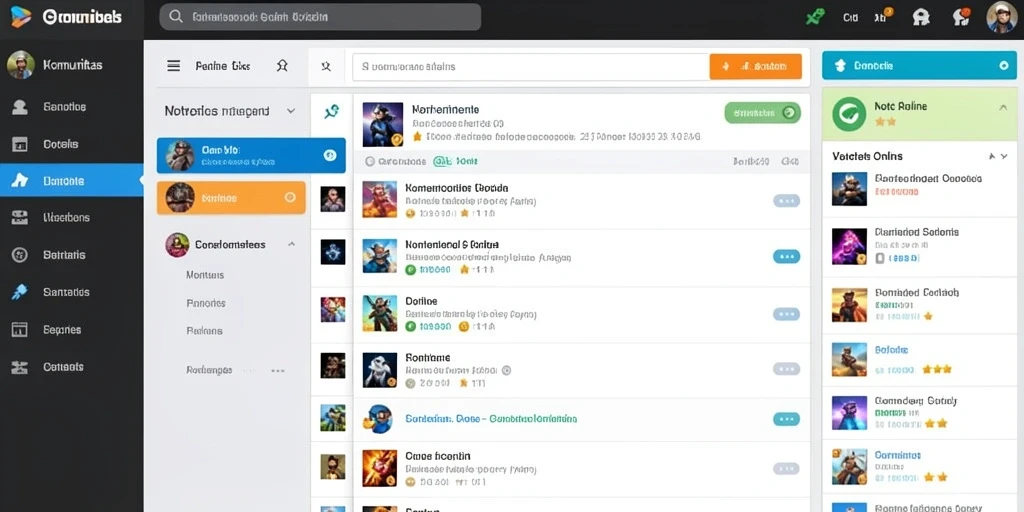Toggle the circle indicator on the blue list item
Screen dimensions: 1024x512
tap(329, 155)
